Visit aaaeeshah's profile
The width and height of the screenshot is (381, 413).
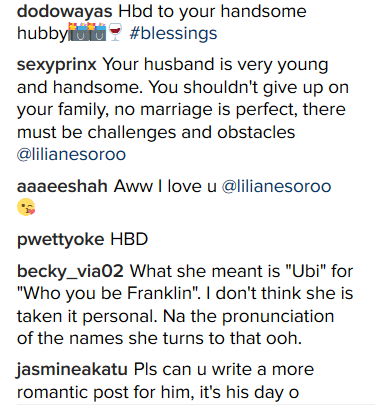pyautogui.click(x=62, y=186)
